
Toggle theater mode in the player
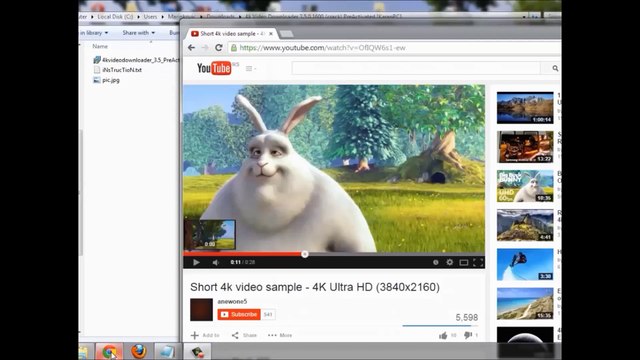pos(464,262)
